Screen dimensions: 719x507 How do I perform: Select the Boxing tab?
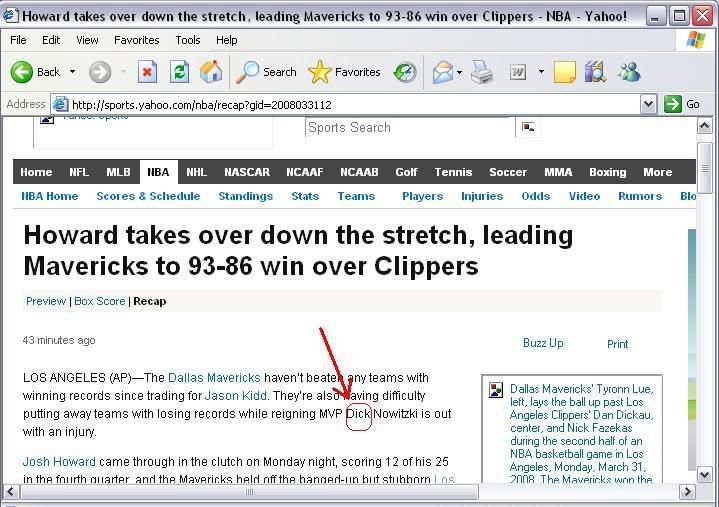click(x=608, y=172)
